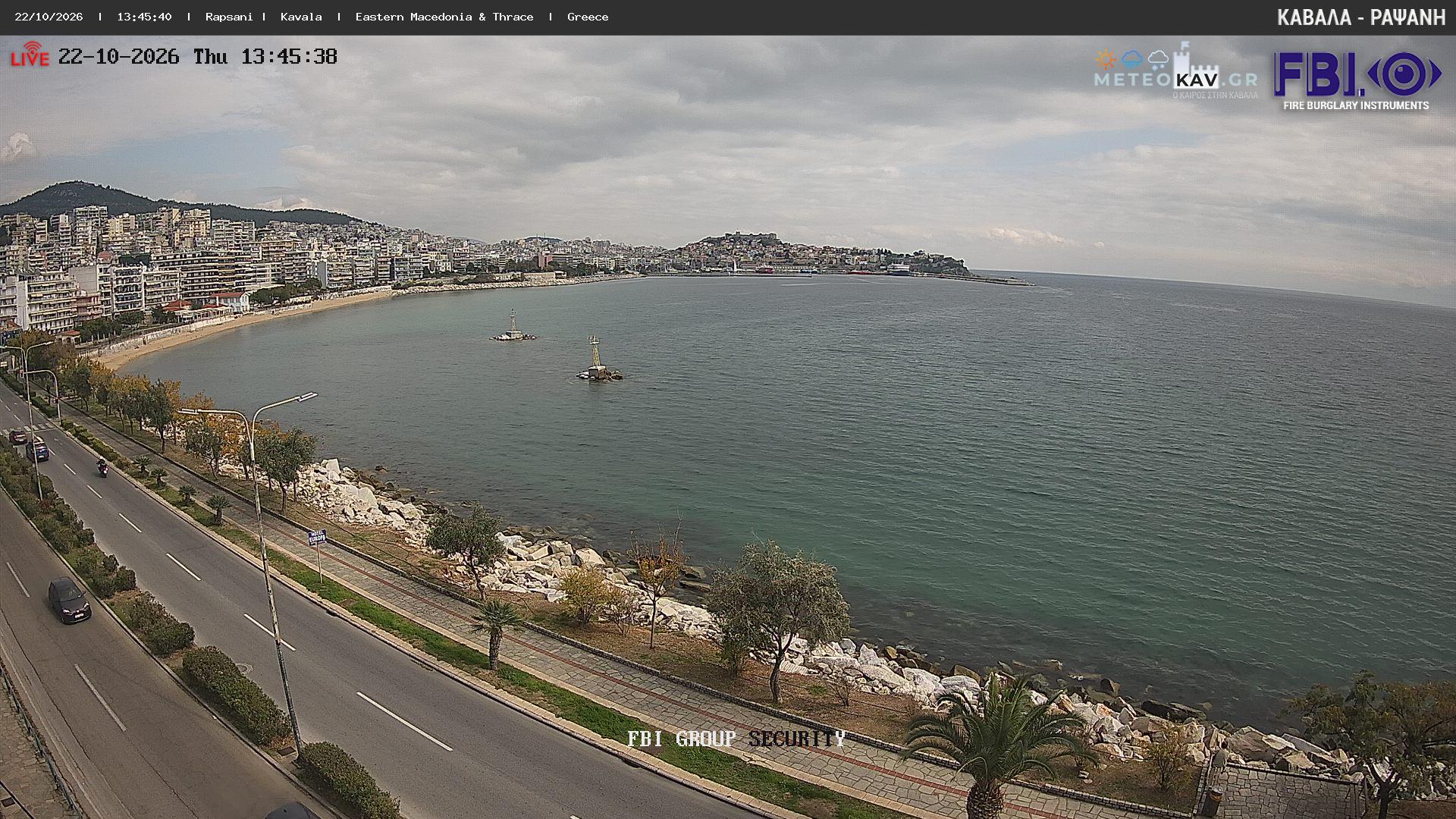Click the 13:45:40 time in top bar
The image size is (1456, 819).
point(144,17)
